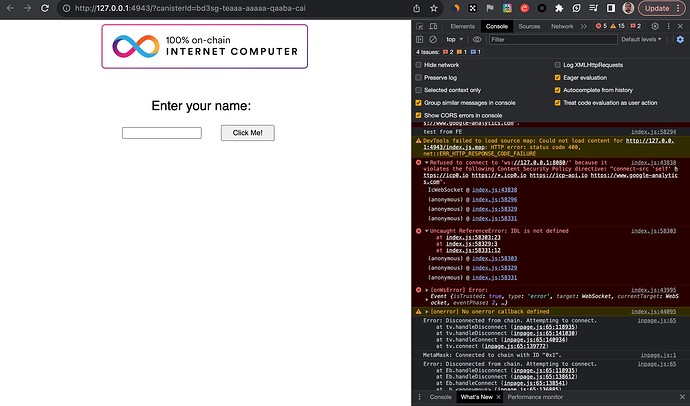This screenshot has height=406, width=690.
Task: Open the media control playlist icon
Action: 594,8
